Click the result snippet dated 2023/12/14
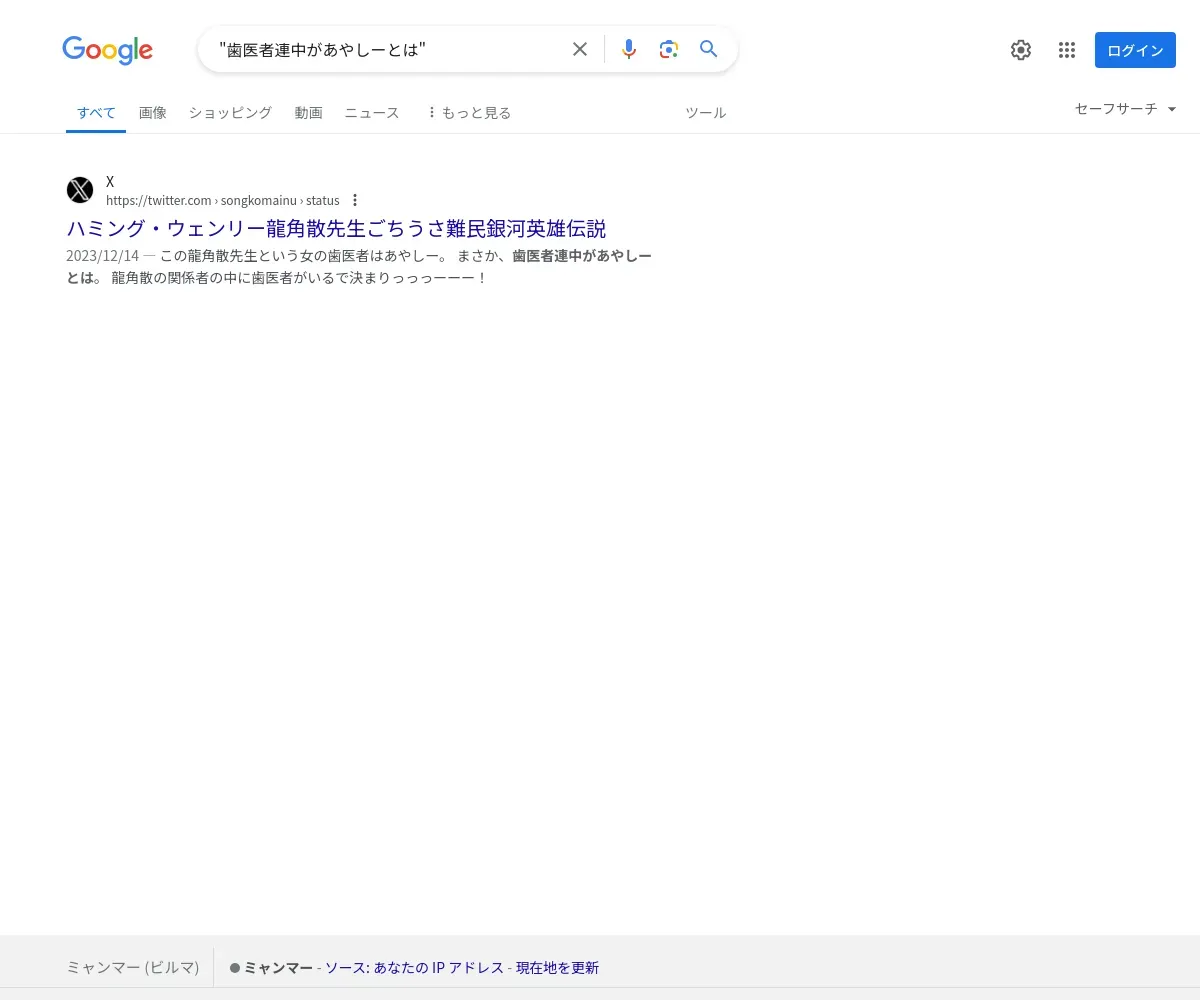 click(x=359, y=267)
